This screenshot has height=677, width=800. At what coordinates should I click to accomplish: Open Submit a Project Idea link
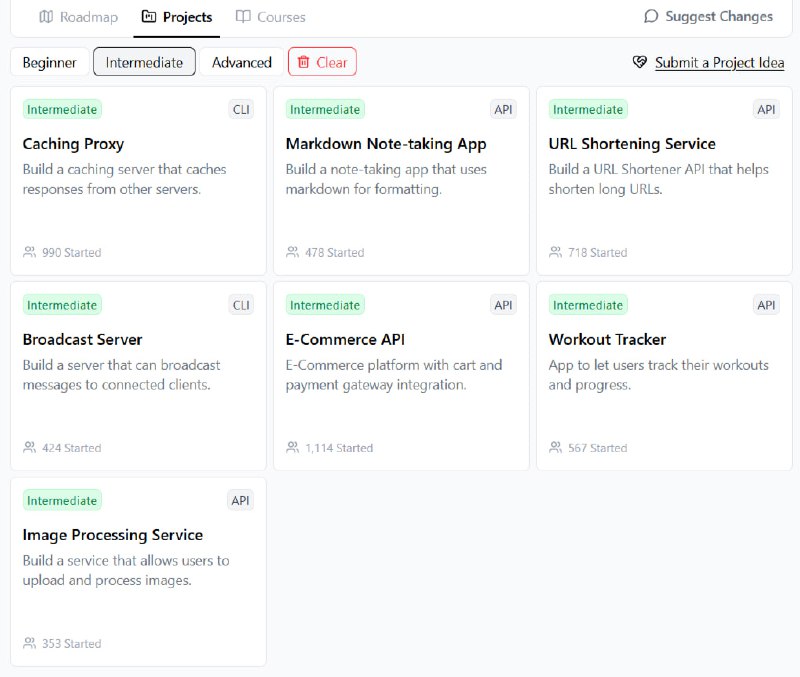[719, 63]
